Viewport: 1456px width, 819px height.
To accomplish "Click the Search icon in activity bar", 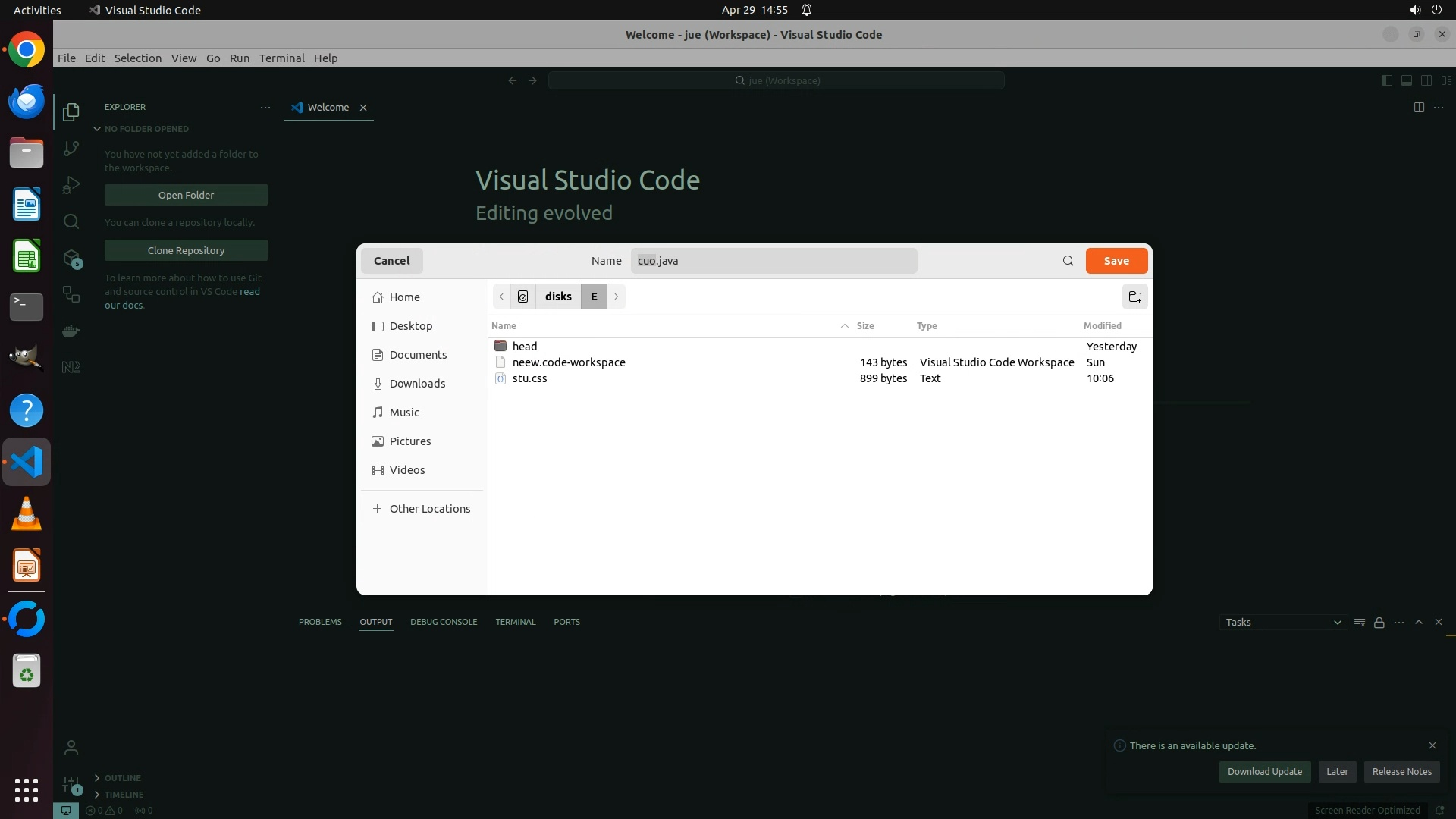I will (71, 221).
